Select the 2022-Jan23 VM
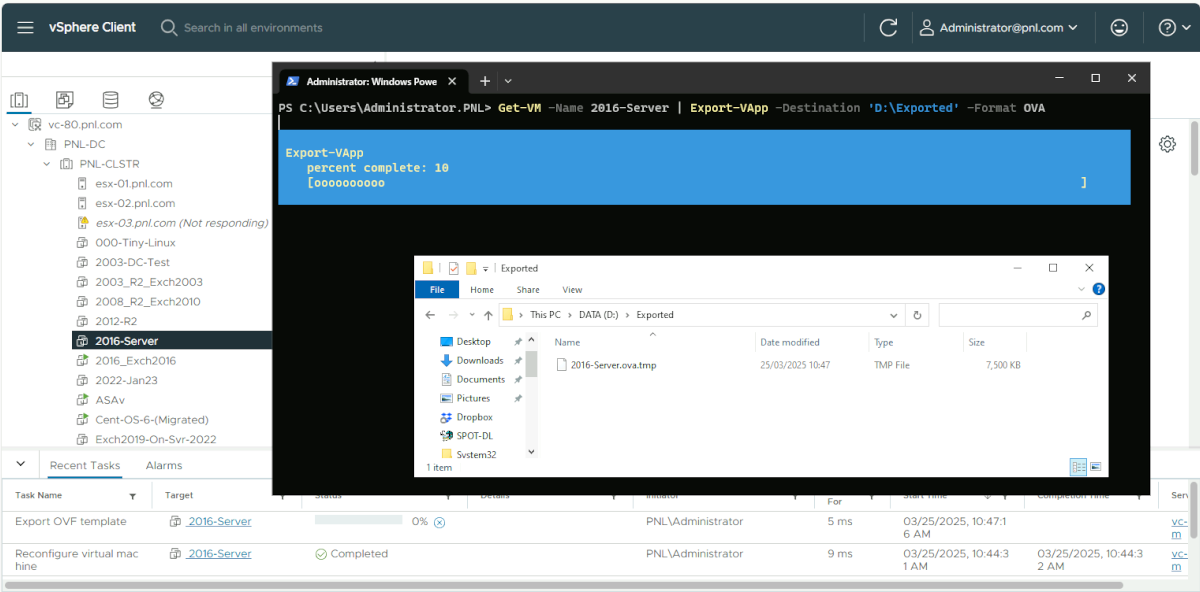Viewport: 1200px width, 592px height. point(126,380)
